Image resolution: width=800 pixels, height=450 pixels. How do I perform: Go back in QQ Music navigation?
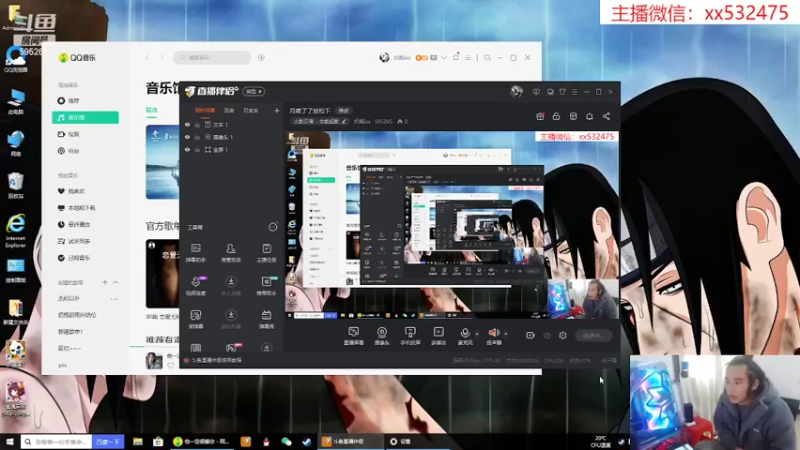pos(147,58)
